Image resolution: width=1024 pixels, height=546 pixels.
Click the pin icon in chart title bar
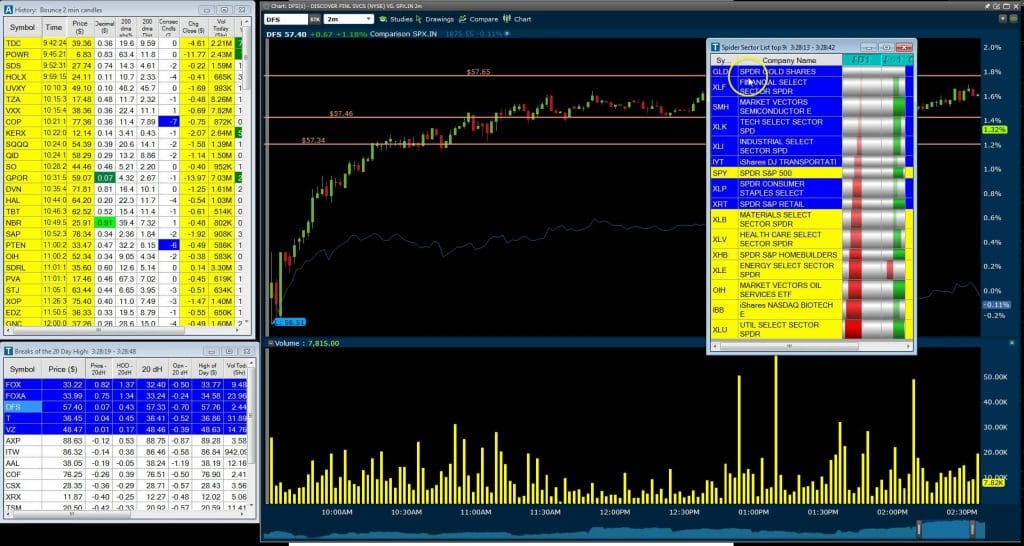[985, 5]
